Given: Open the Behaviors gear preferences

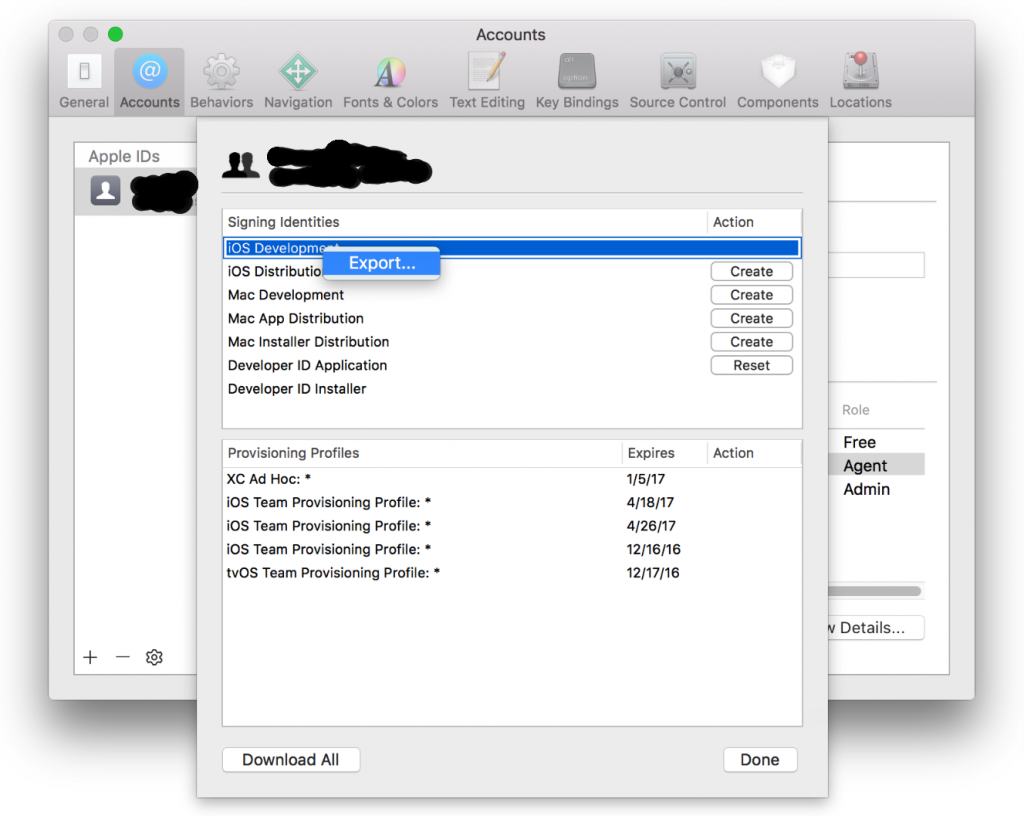Looking at the screenshot, I should (x=221, y=81).
